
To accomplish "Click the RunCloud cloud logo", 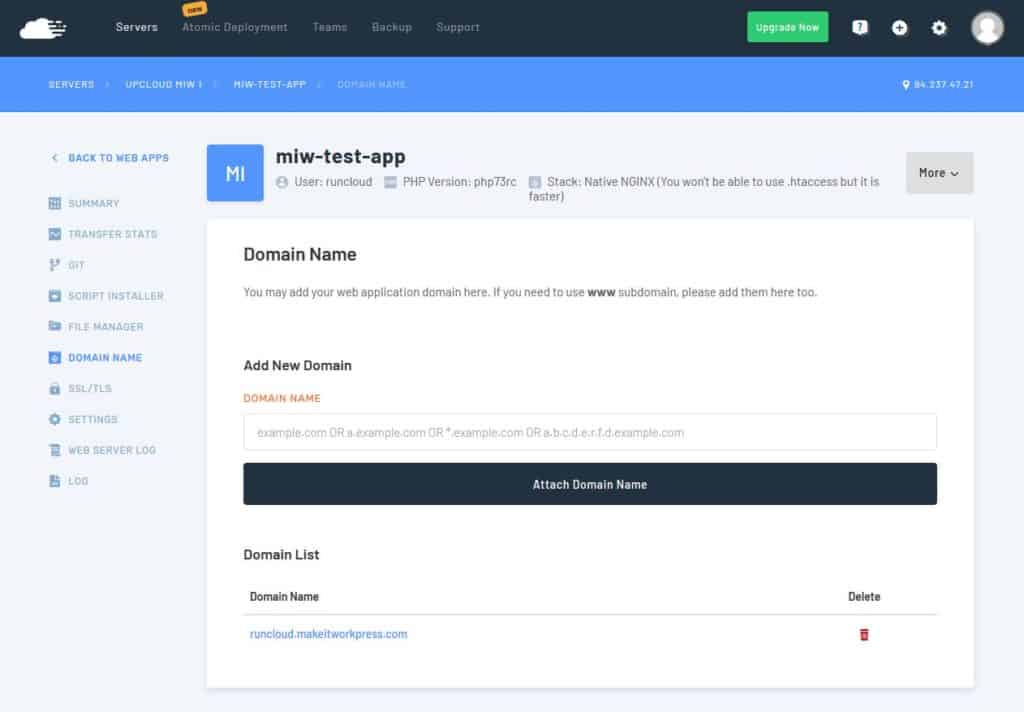I will point(43,29).
